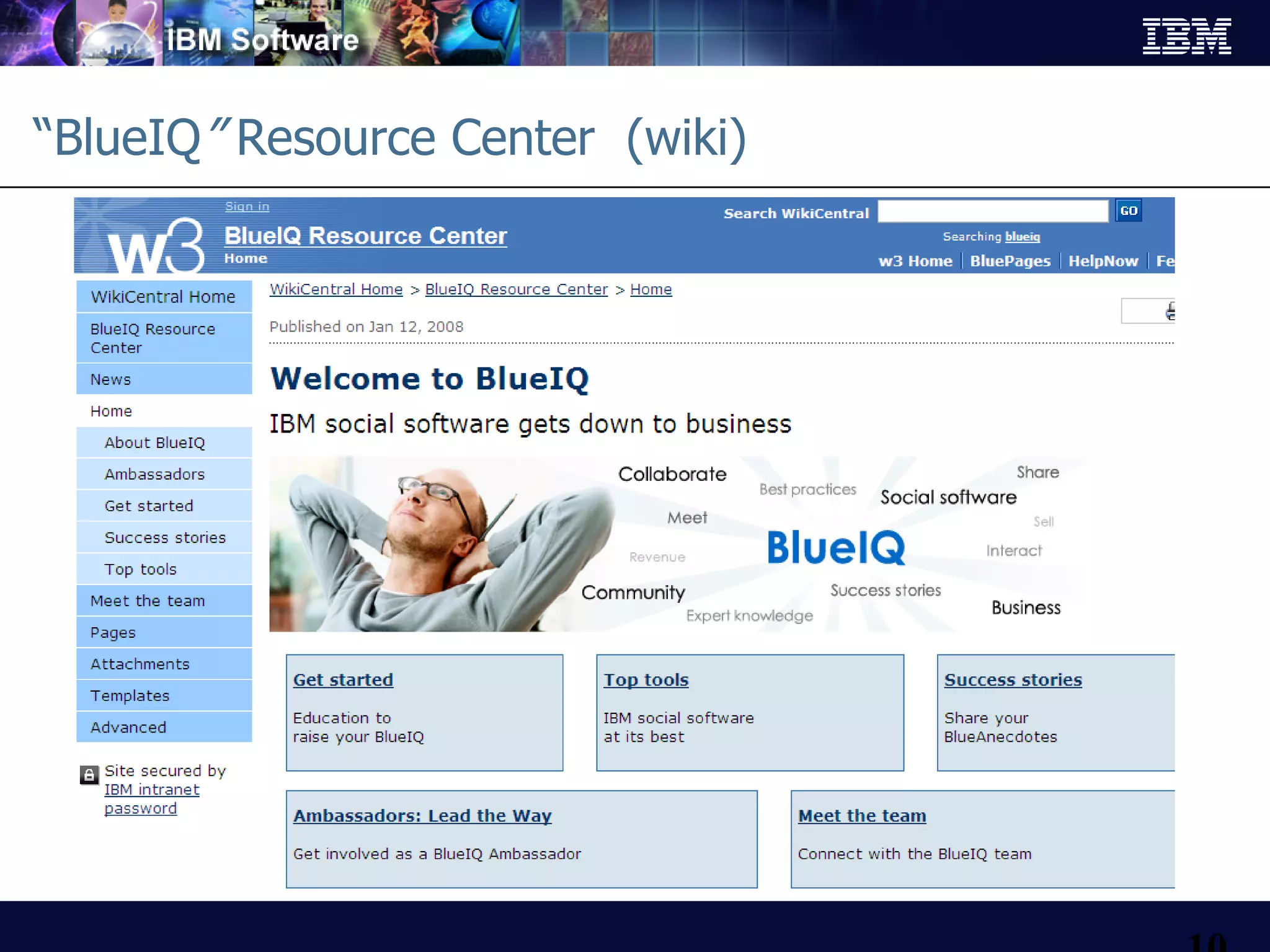Click the lock icon beside Site secured
Screen dimensions: 1270x952
click(x=89, y=775)
